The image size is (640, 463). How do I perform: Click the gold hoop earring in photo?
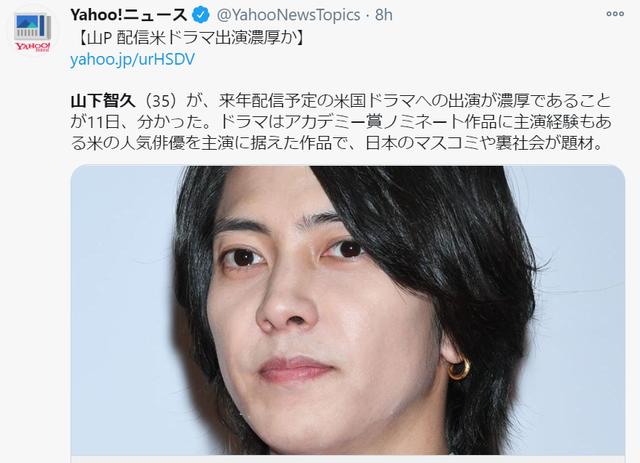click(x=459, y=369)
